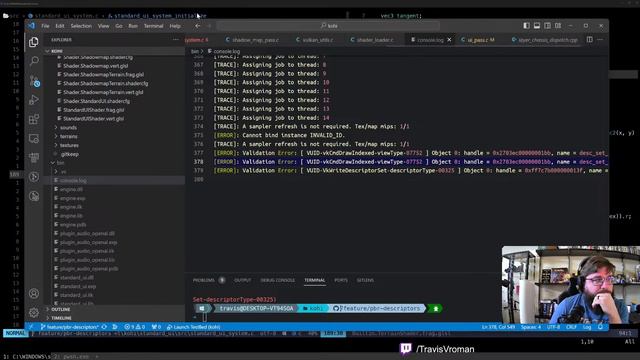This screenshot has height=360, width=640.
Task: Open the Extensions view
Action: click(34, 119)
